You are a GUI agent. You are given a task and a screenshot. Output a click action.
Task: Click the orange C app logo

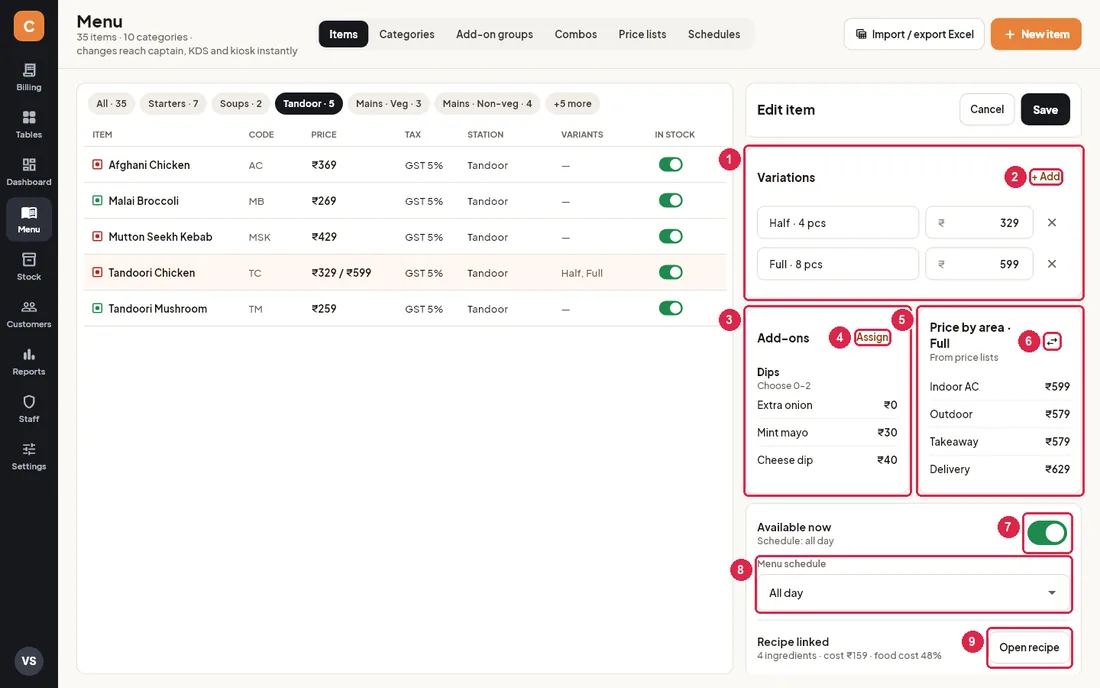pos(29,26)
